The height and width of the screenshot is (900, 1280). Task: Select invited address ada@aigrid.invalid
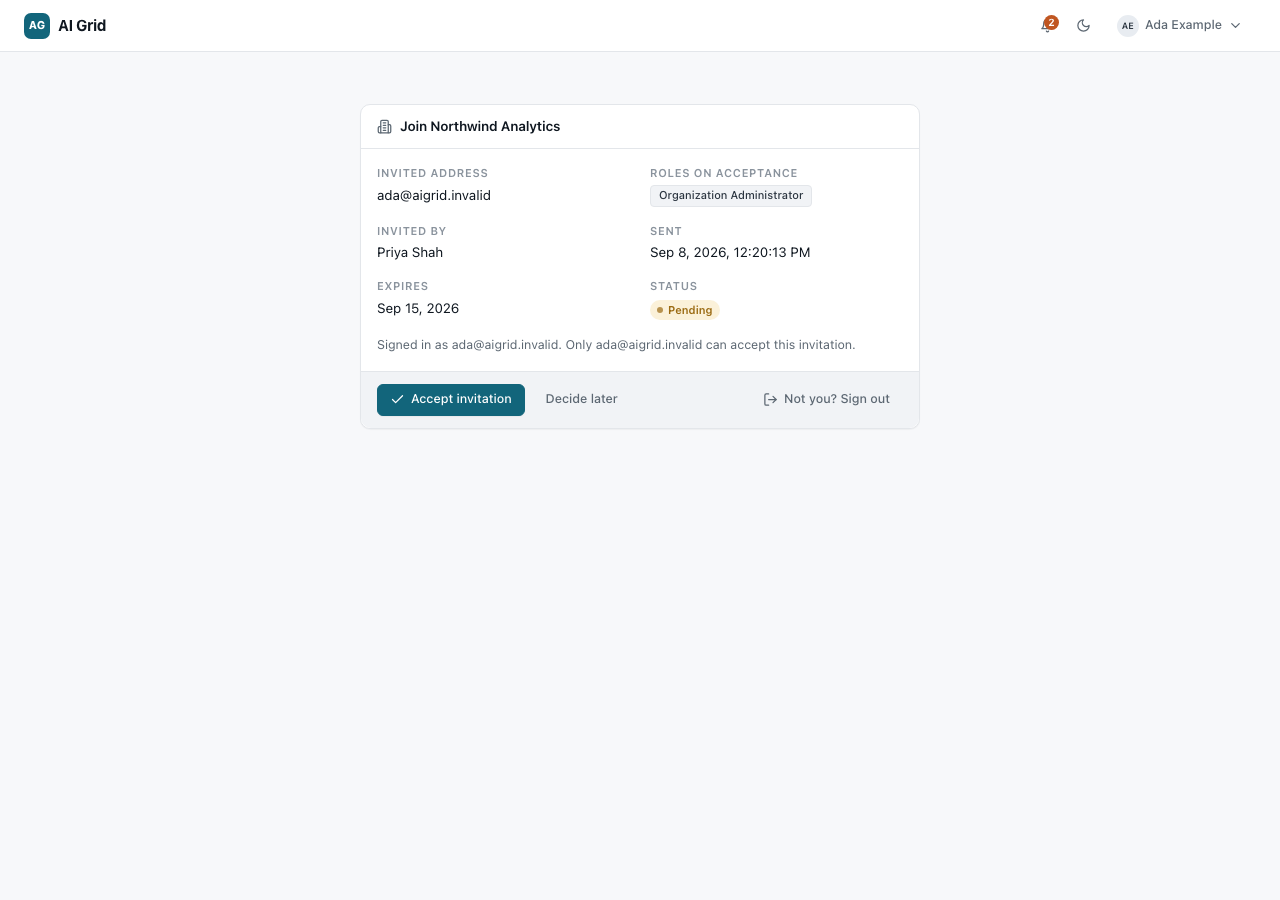pos(434,196)
